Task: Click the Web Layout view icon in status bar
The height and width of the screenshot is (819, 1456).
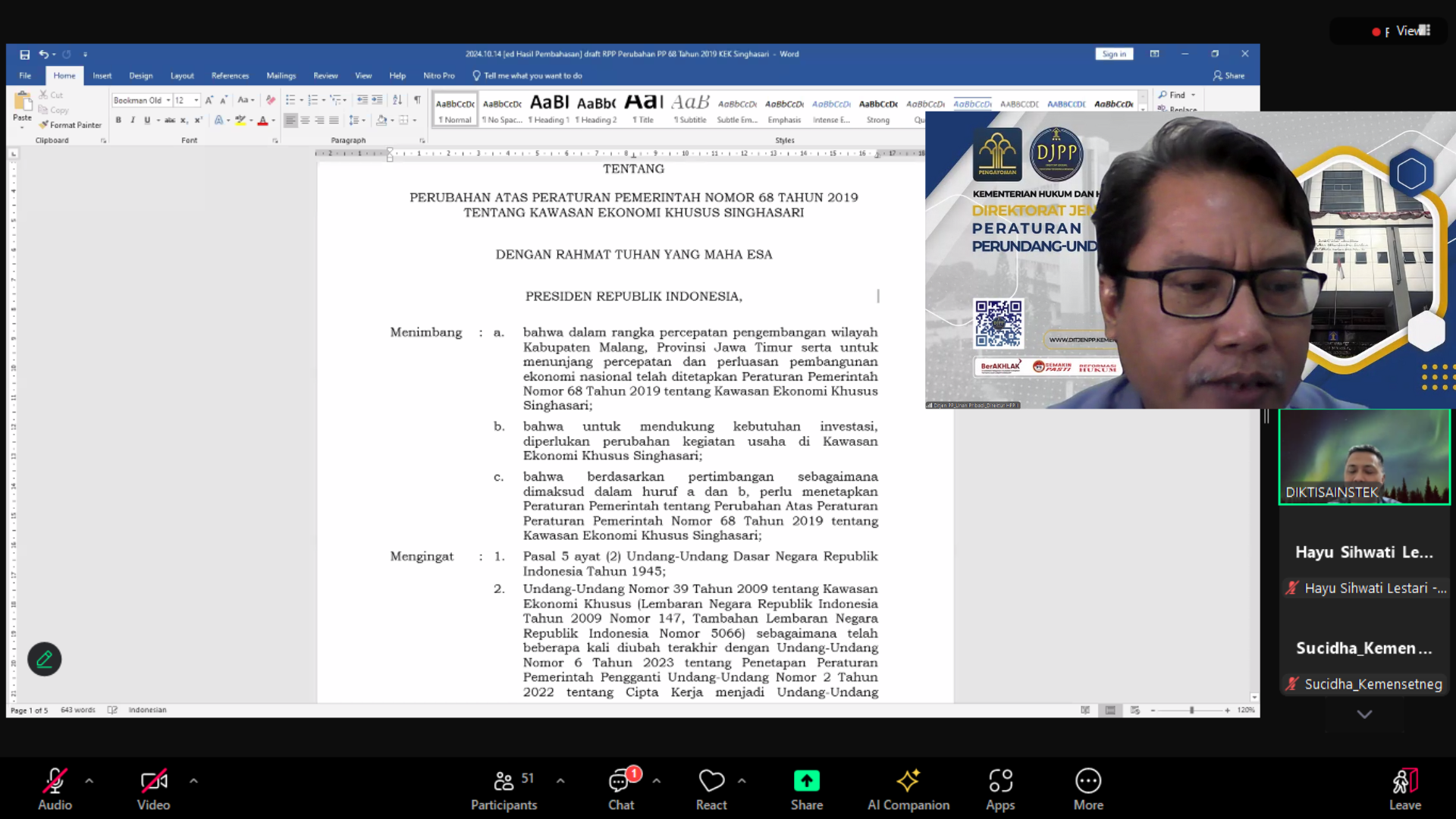Action: tap(1135, 711)
